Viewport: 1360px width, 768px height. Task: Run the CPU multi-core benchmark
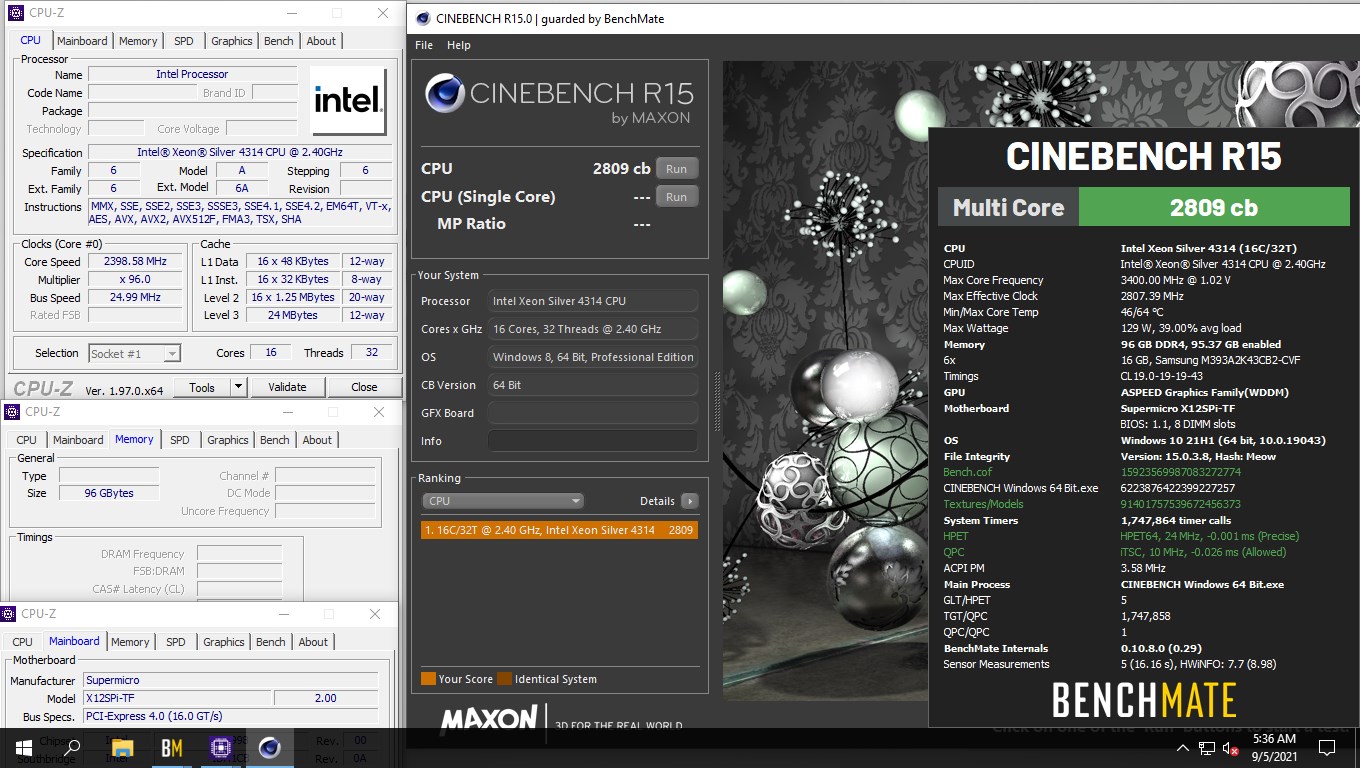[677, 169]
